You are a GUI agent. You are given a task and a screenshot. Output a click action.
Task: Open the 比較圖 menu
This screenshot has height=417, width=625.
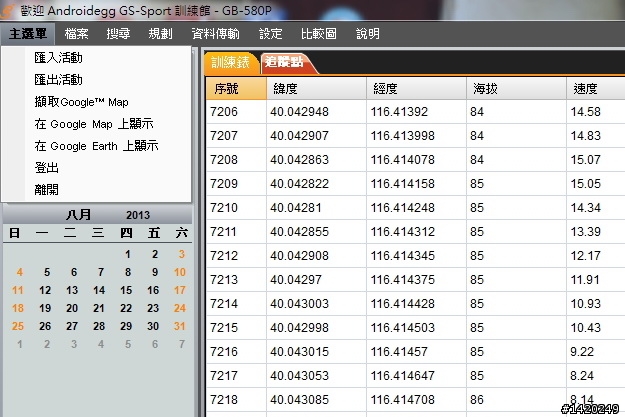318,33
